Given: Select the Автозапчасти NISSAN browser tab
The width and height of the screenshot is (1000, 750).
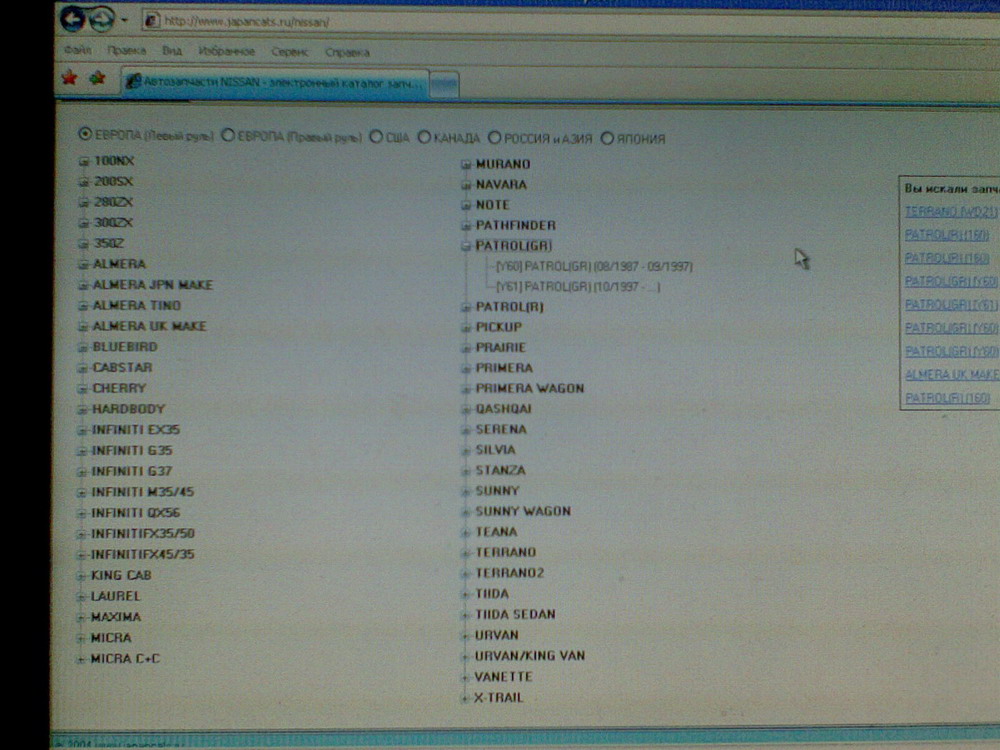Looking at the screenshot, I should click(x=276, y=83).
